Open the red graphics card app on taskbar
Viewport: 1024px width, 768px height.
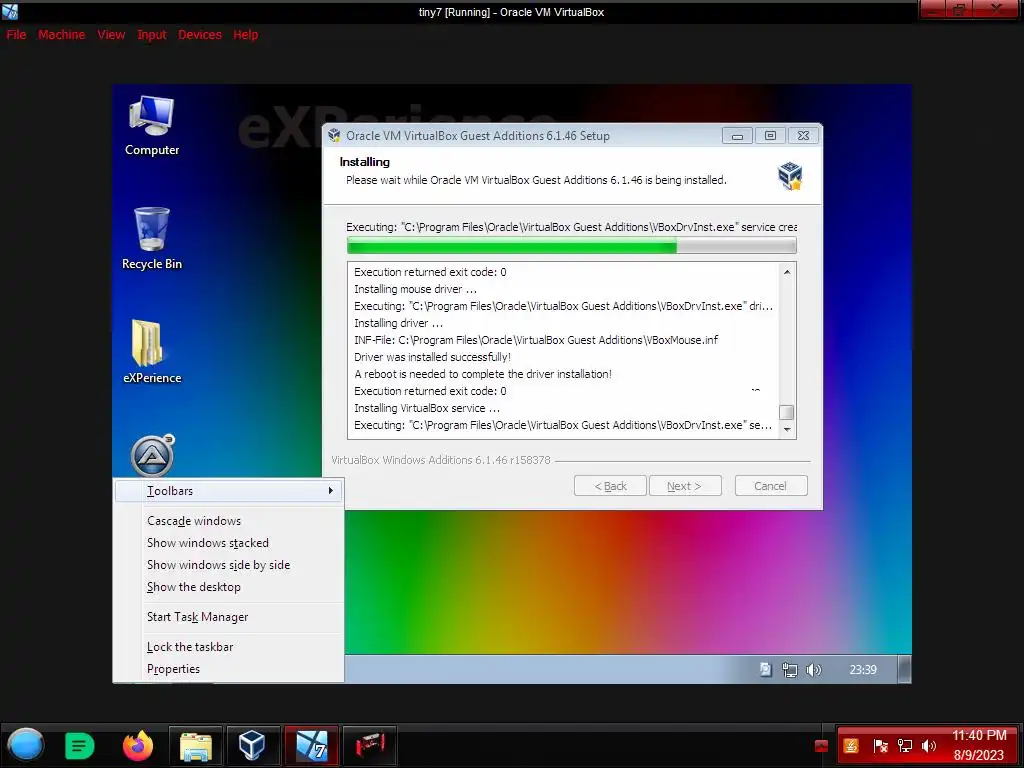pos(370,746)
